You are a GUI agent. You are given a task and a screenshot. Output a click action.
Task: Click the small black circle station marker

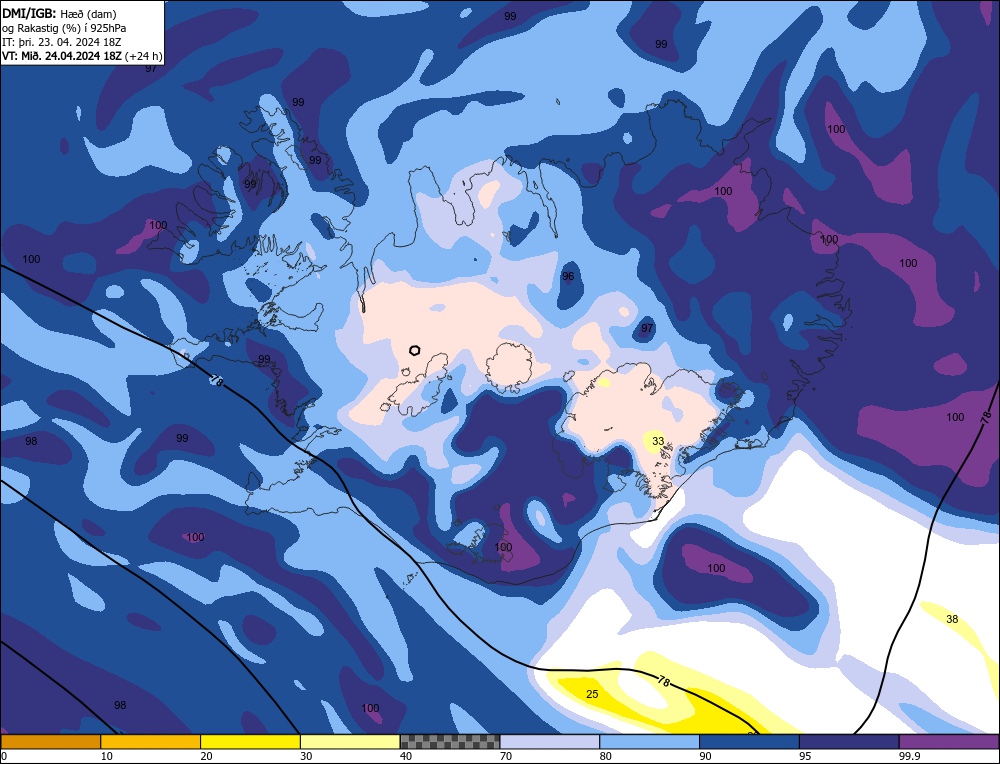pos(415,350)
